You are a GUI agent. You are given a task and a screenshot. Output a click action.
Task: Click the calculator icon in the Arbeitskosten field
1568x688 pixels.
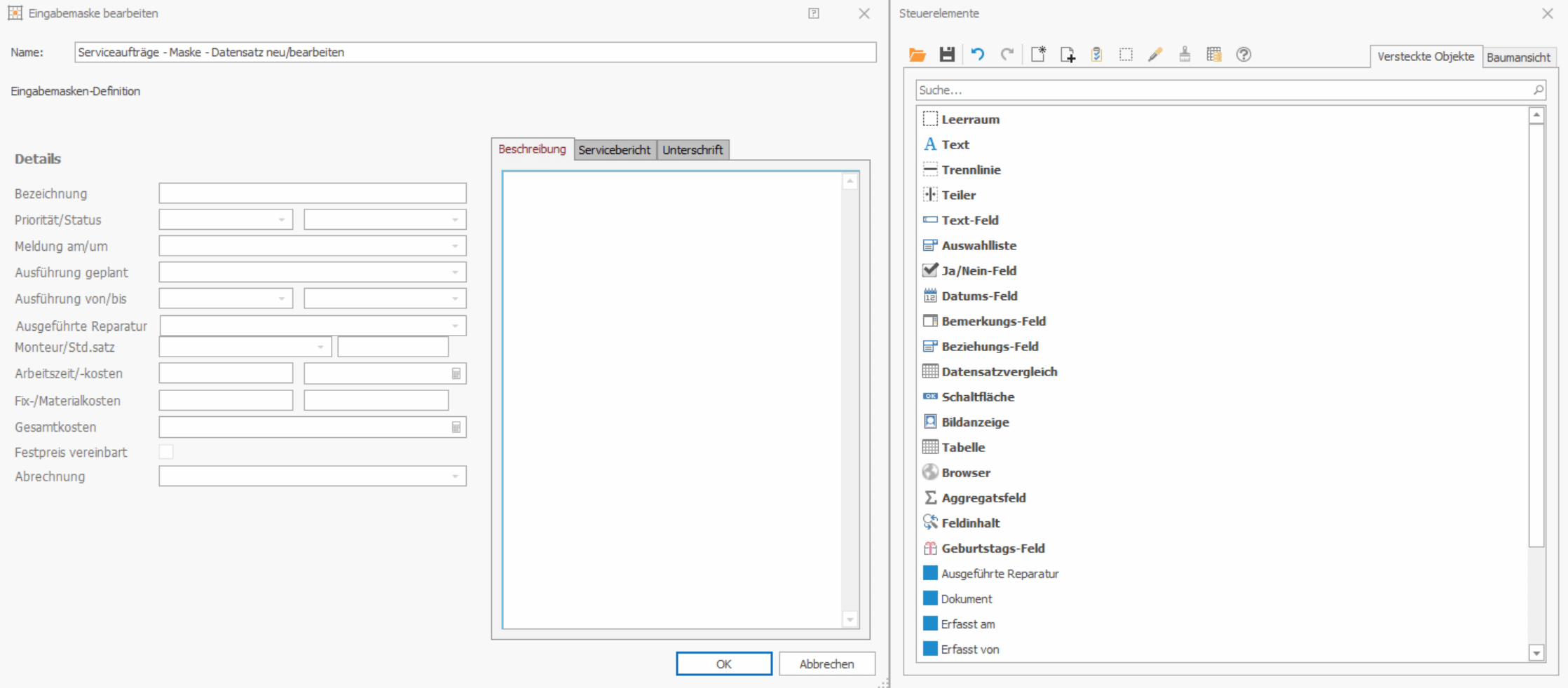pyautogui.click(x=456, y=373)
